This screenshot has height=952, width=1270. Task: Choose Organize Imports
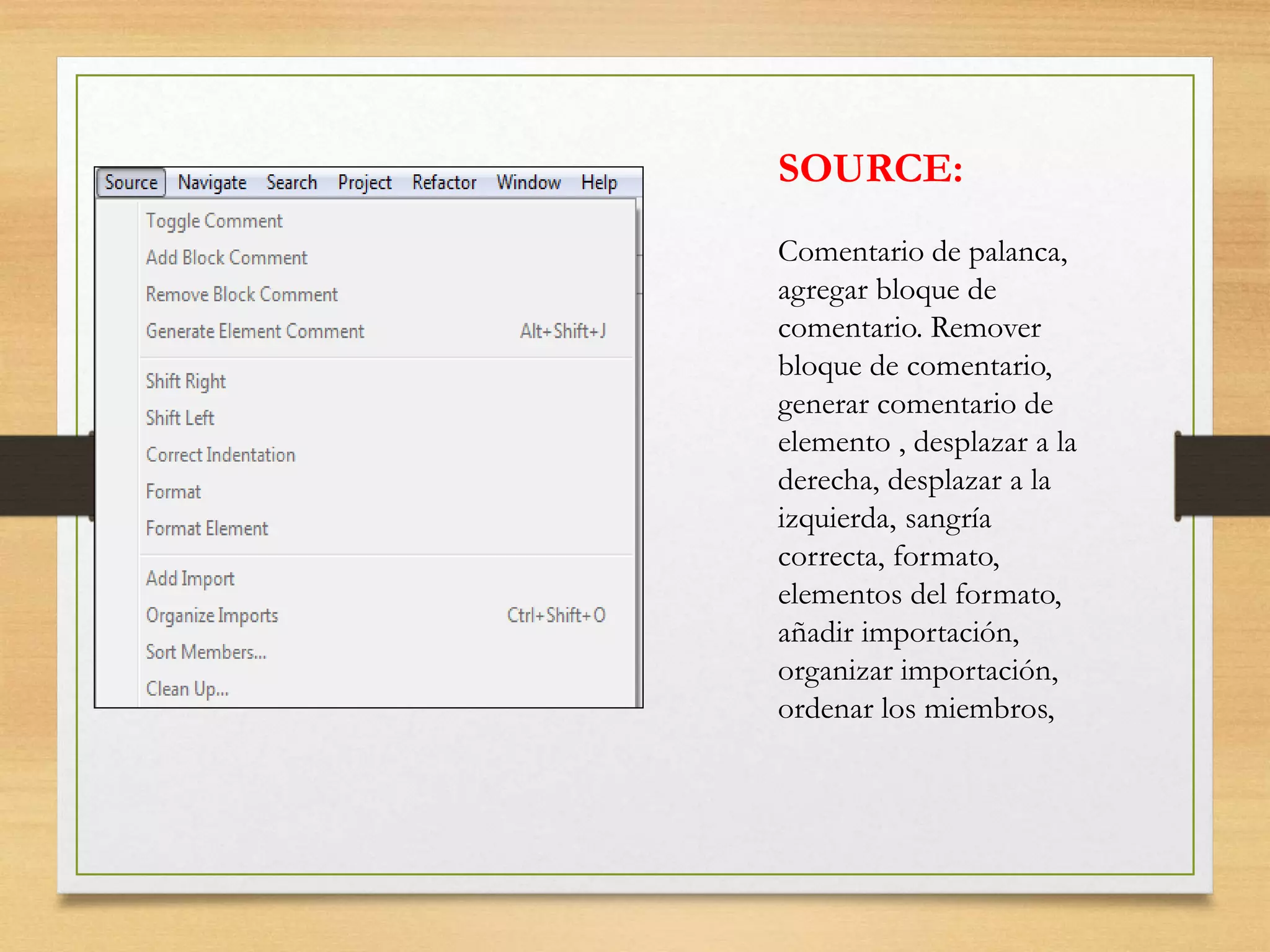[387, 615]
